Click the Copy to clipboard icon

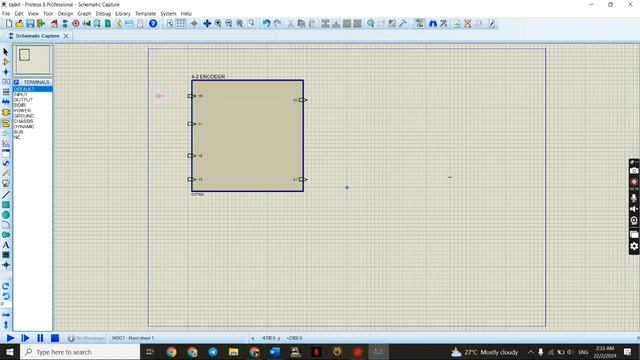coord(301,24)
